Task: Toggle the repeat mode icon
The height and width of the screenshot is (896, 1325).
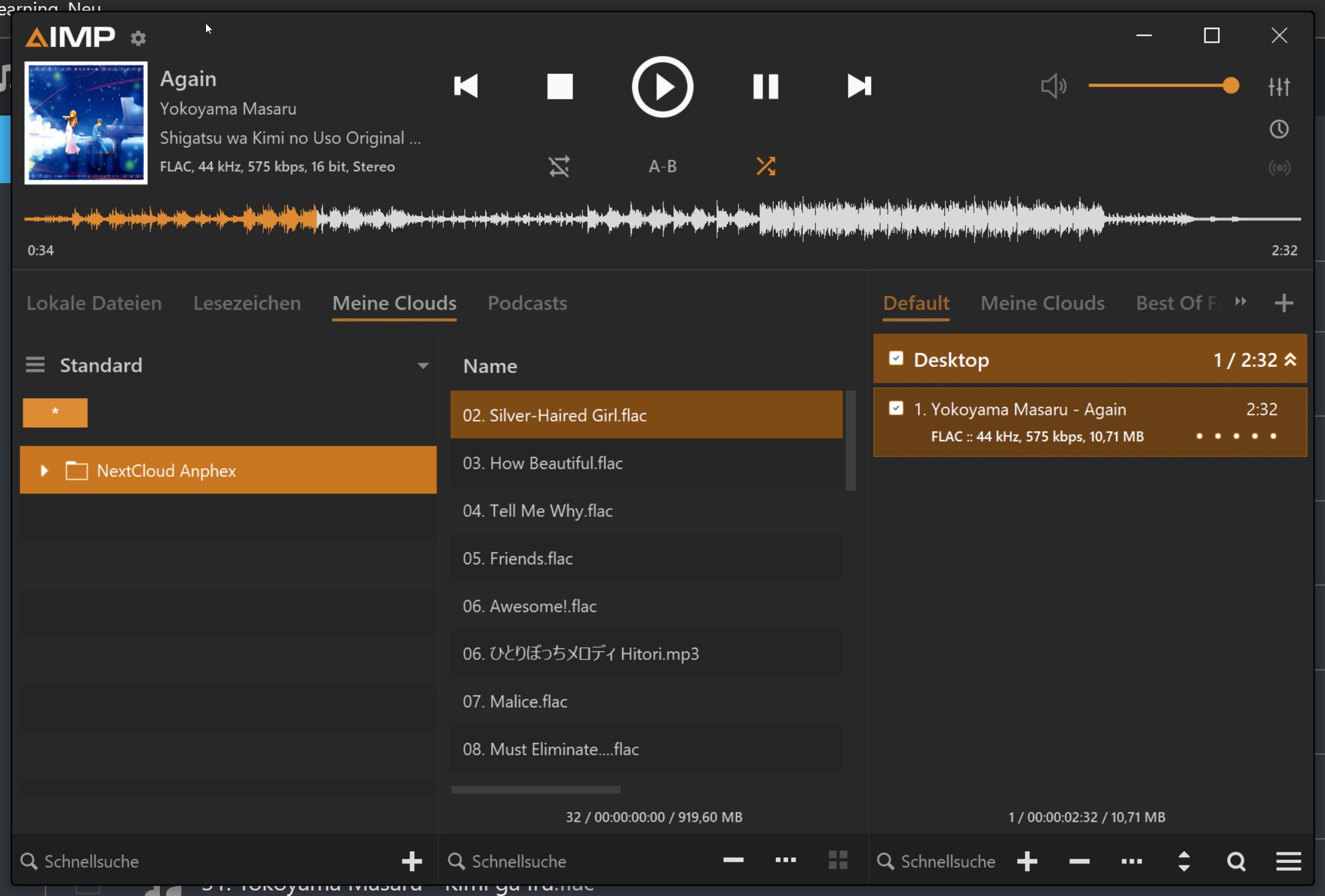Action: (x=559, y=167)
